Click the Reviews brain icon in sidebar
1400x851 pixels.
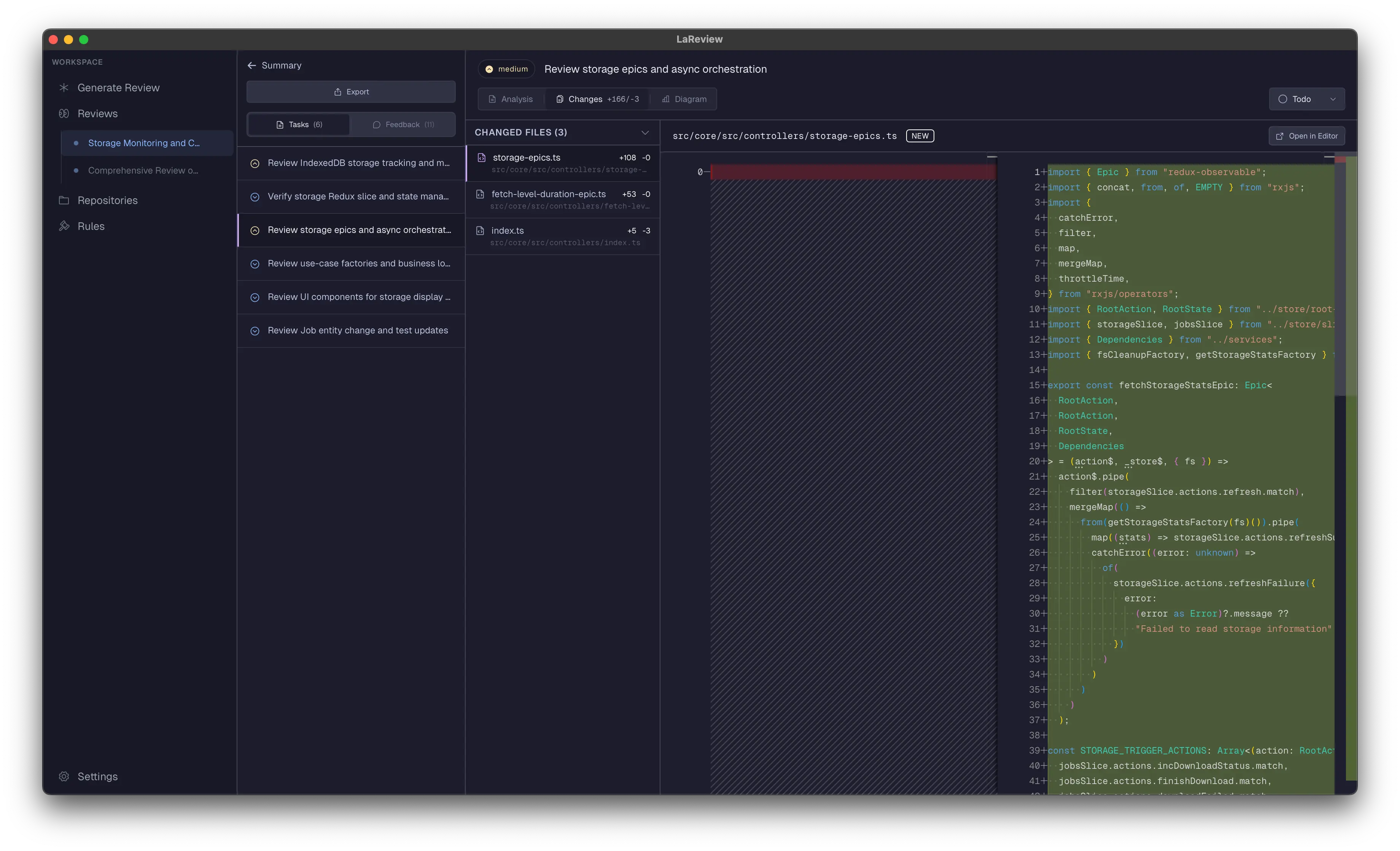click(64, 114)
